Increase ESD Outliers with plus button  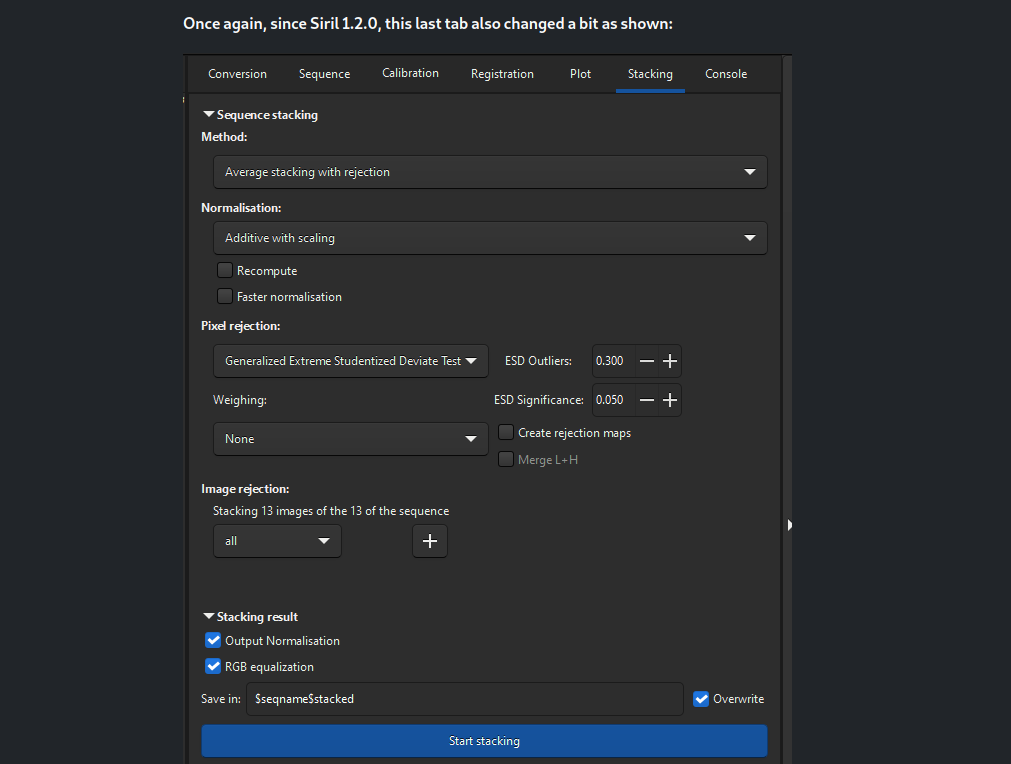[670, 361]
